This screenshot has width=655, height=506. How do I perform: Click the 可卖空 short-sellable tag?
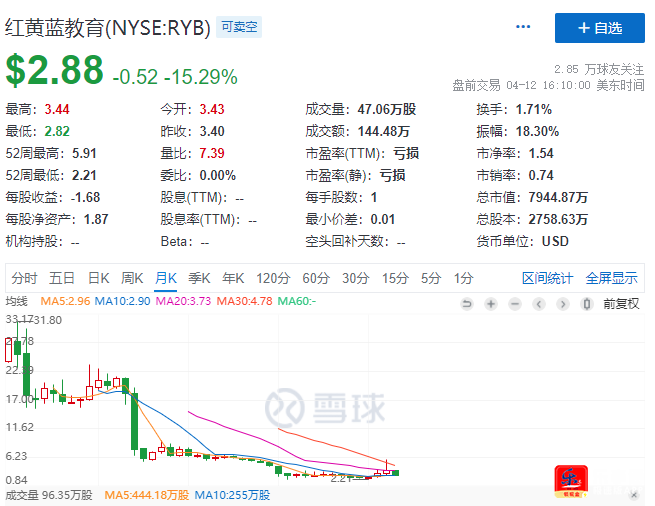point(240,28)
